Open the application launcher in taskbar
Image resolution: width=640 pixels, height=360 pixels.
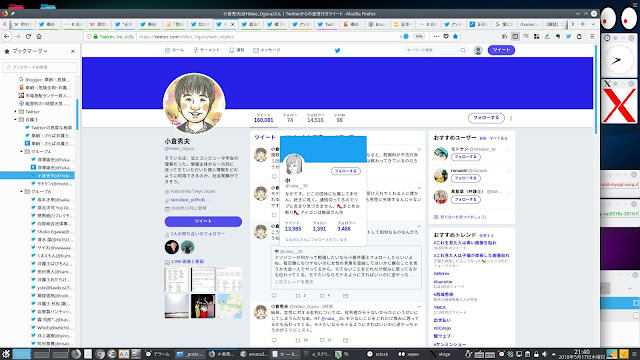coord(5,354)
